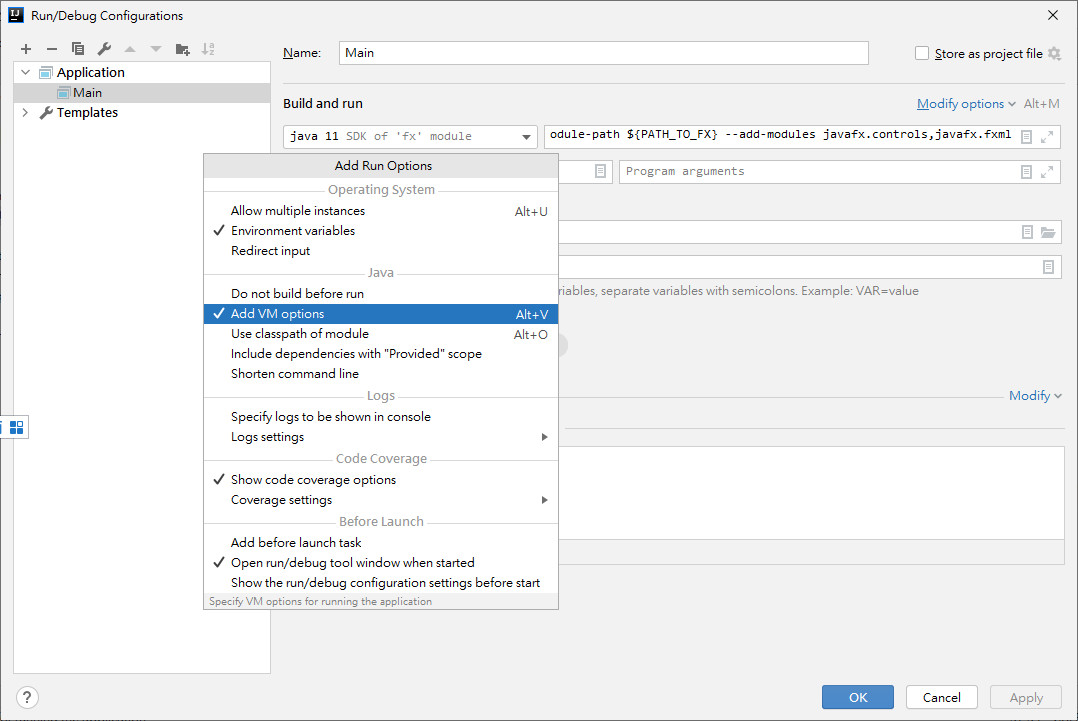The width and height of the screenshot is (1078, 721).
Task: Expand the VM options field with arrows icon
Action: (1047, 136)
